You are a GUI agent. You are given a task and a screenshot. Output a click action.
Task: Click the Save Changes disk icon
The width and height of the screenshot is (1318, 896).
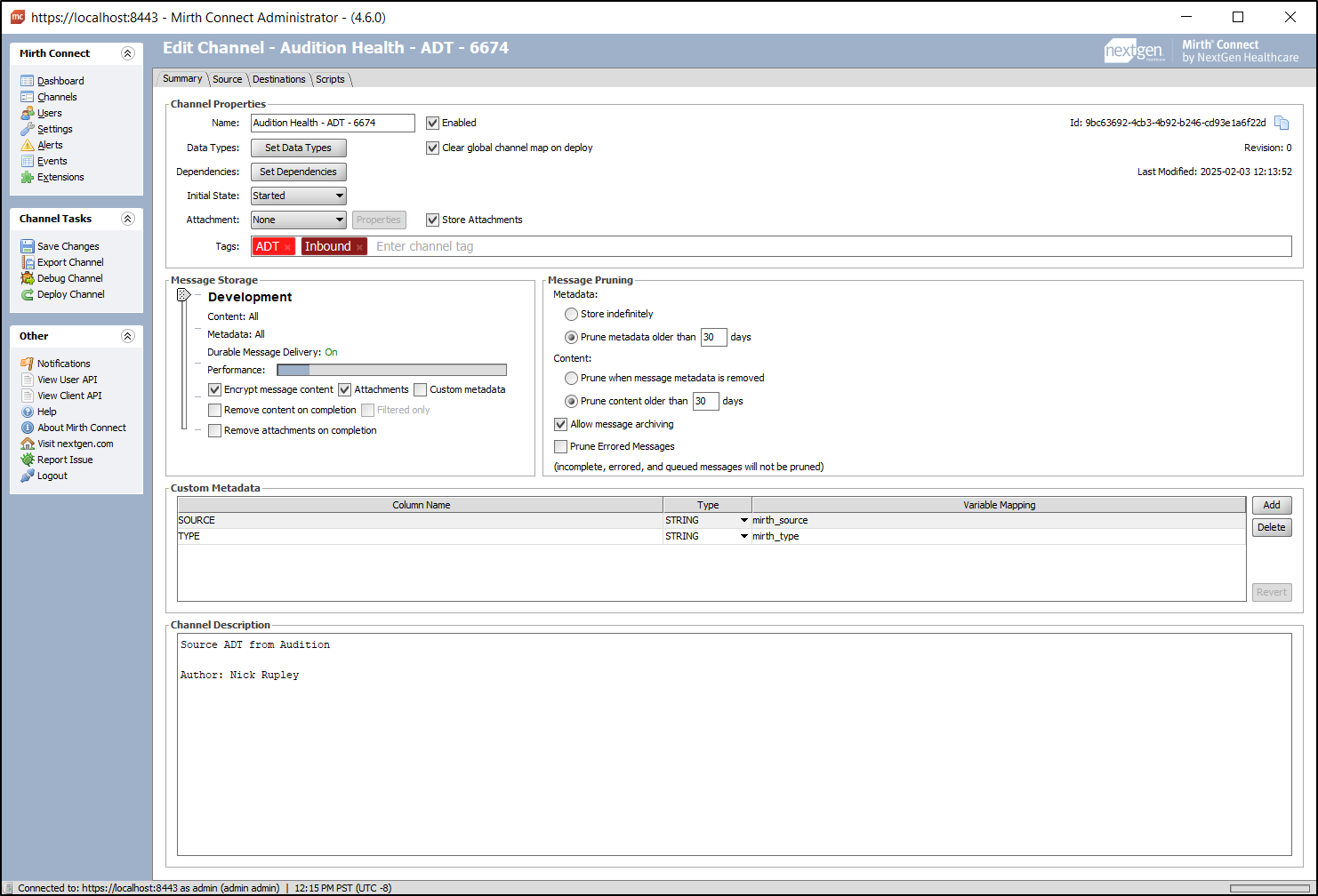28,246
